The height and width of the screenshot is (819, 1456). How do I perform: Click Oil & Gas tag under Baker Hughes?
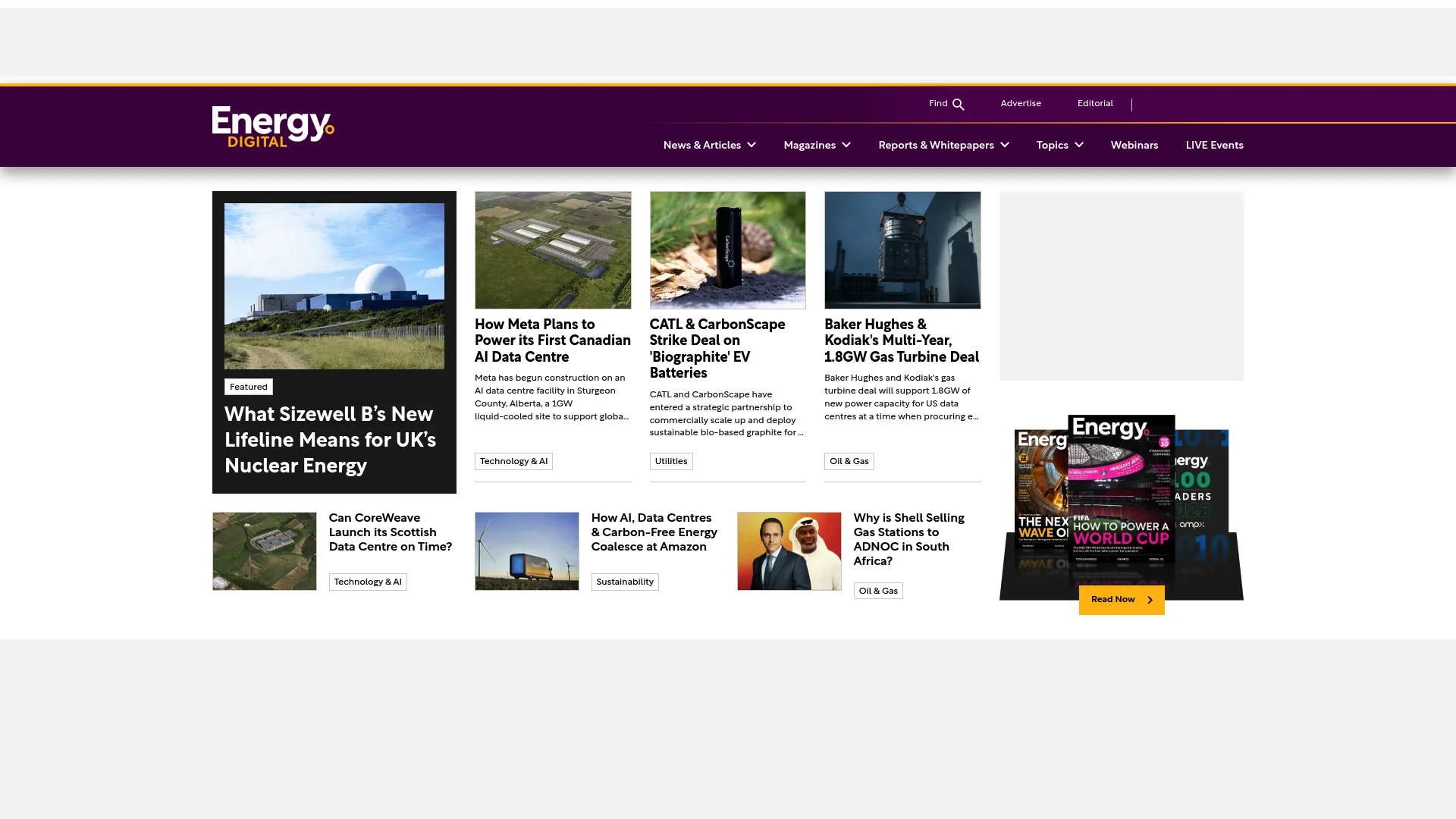point(849,461)
